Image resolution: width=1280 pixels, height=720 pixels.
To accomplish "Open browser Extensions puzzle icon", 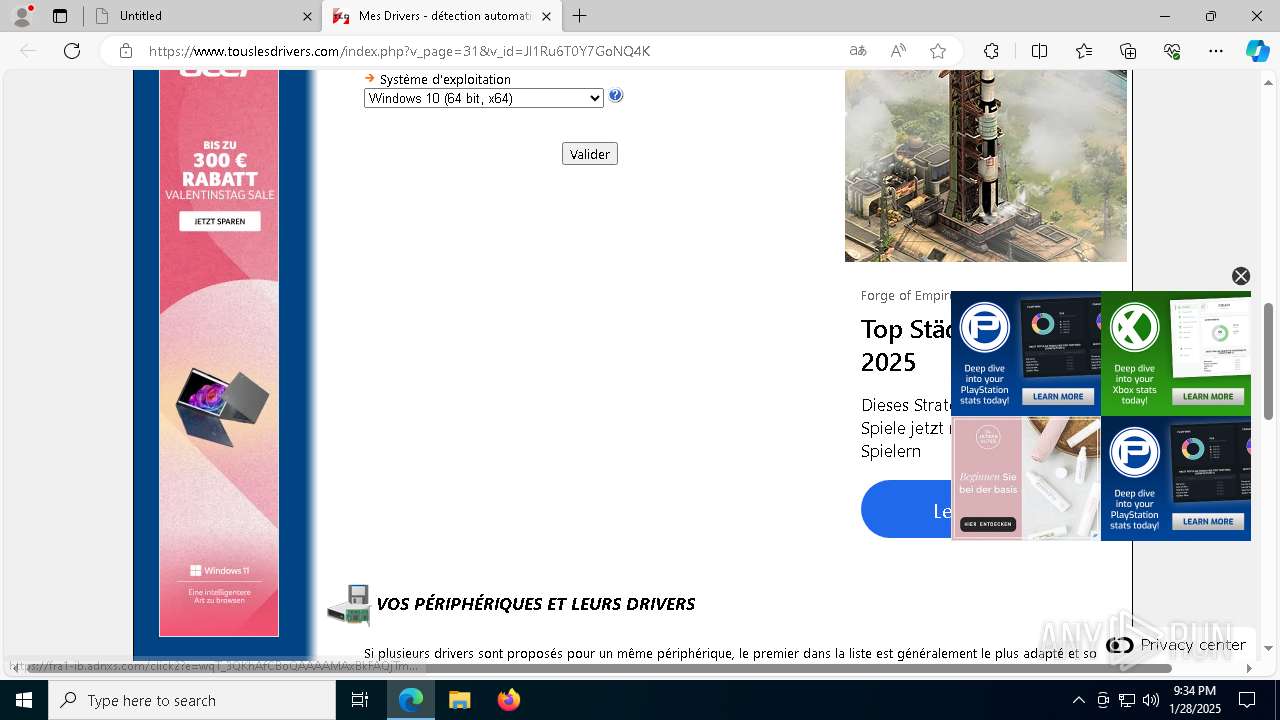I will (991, 51).
